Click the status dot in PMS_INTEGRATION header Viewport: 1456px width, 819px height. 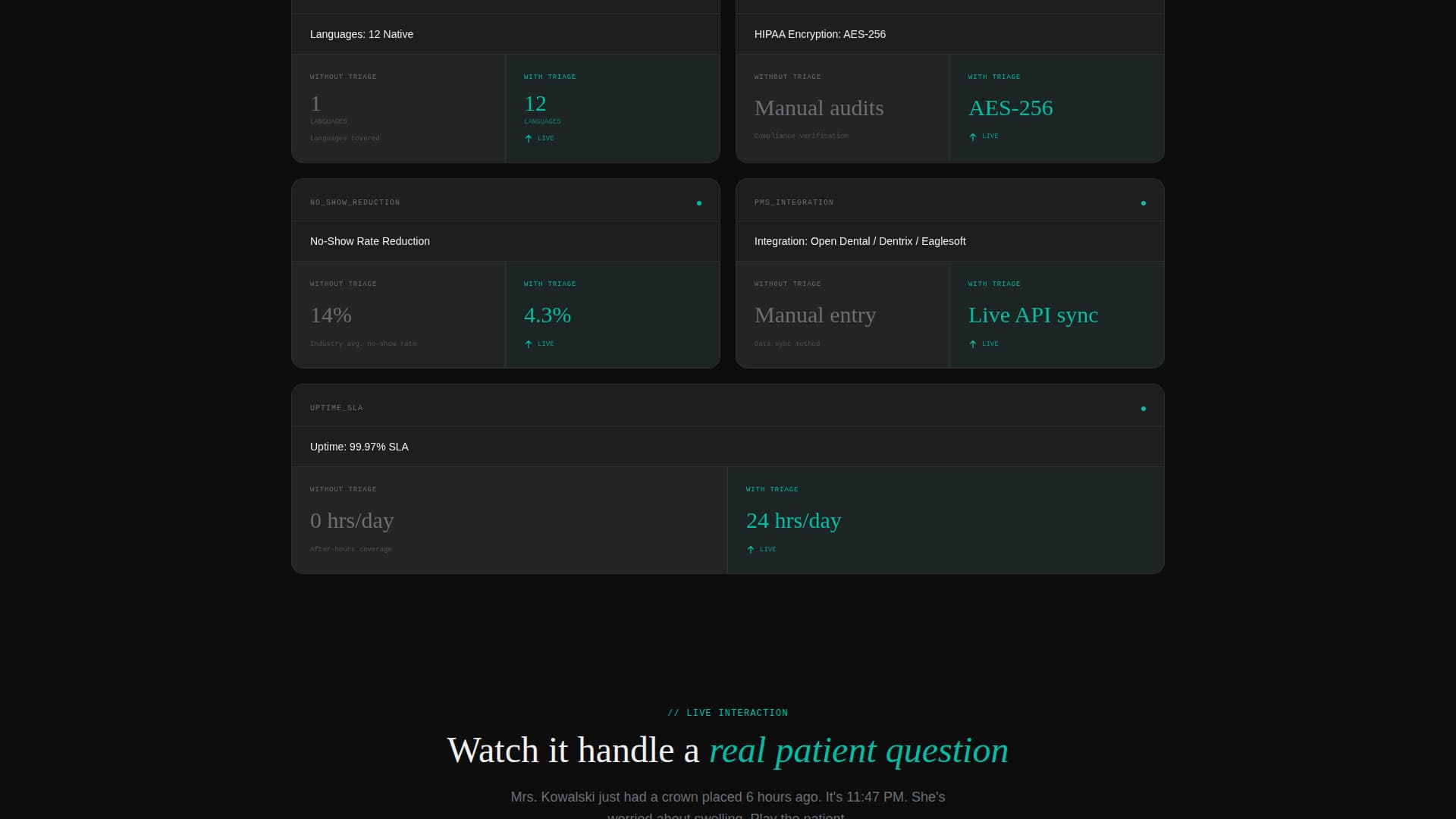(1144, 203)
